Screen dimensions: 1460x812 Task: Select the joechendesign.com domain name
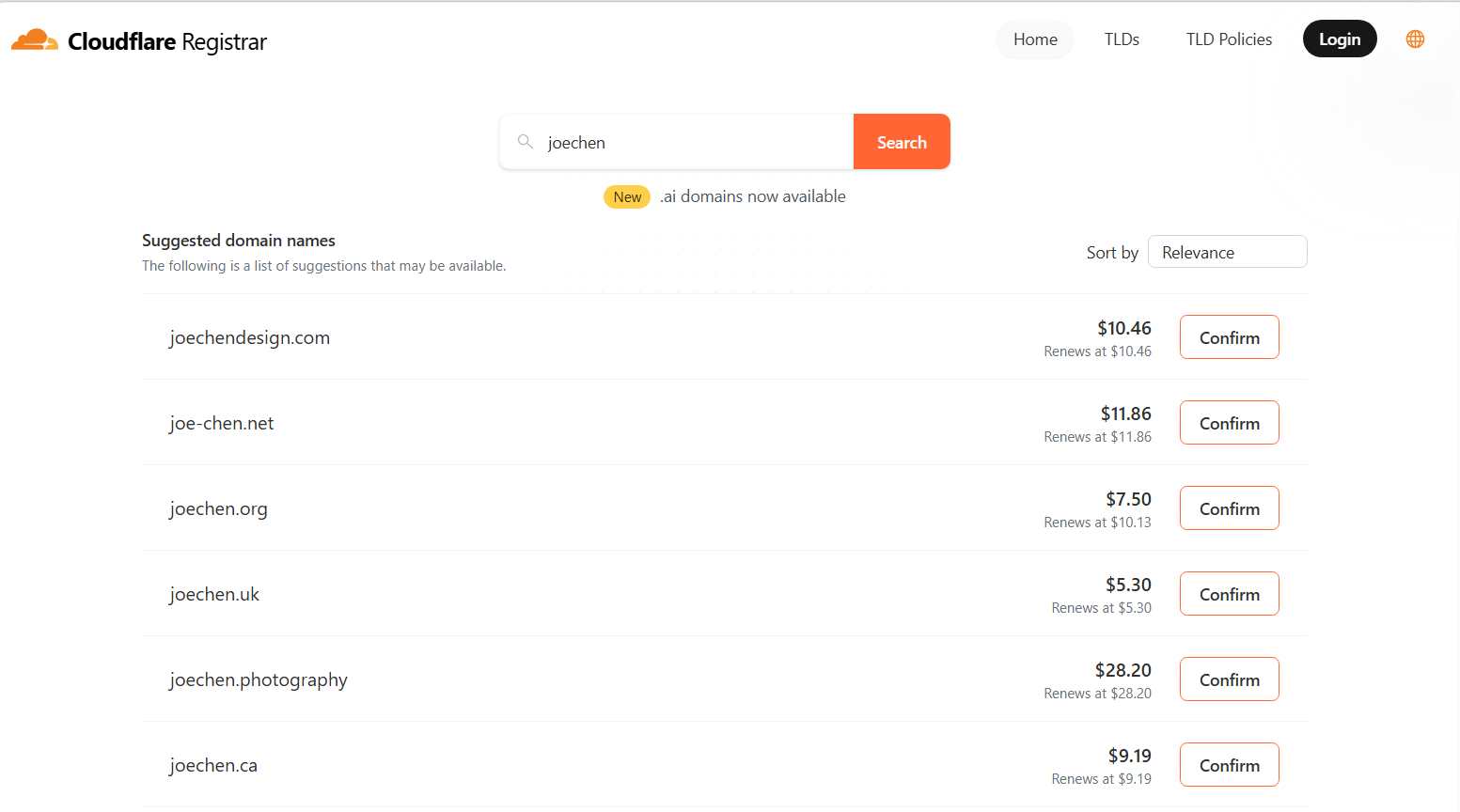pyautogui.click(x=250, y=337)
